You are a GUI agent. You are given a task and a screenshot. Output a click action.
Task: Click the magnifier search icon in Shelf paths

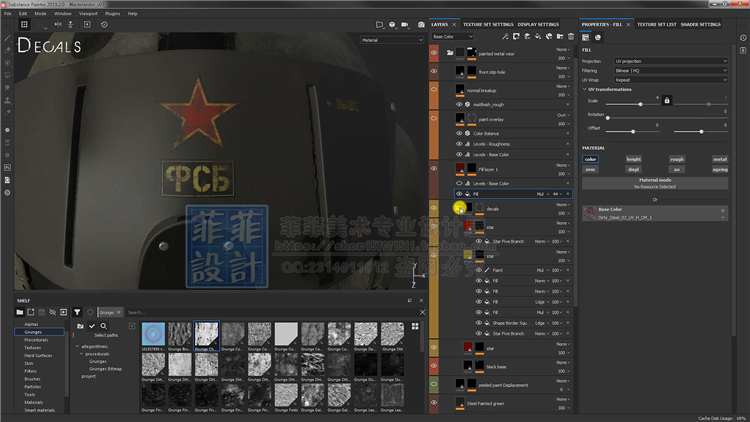click(x=103, y=326)
